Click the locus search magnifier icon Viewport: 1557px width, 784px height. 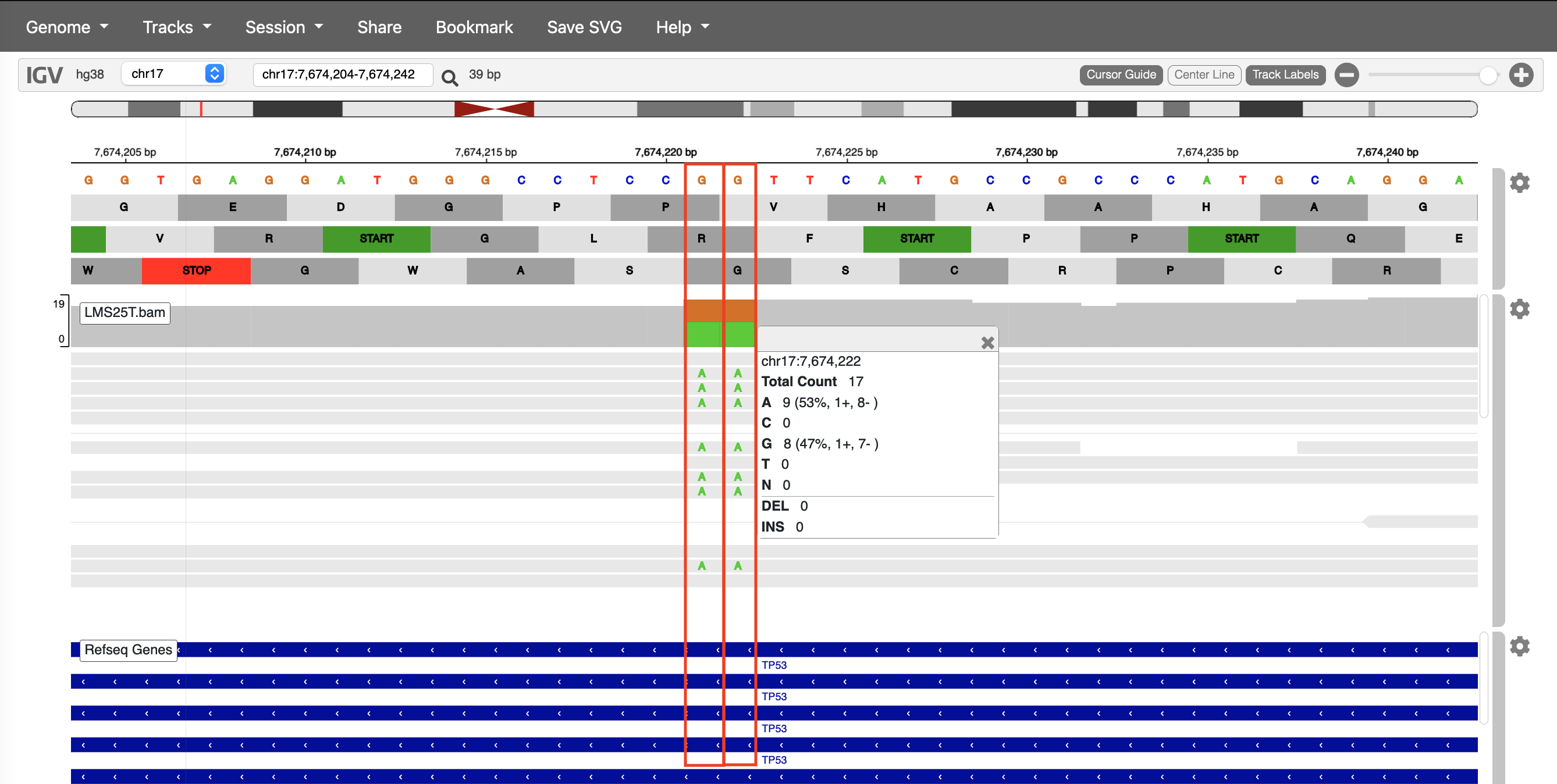point(449,77)
